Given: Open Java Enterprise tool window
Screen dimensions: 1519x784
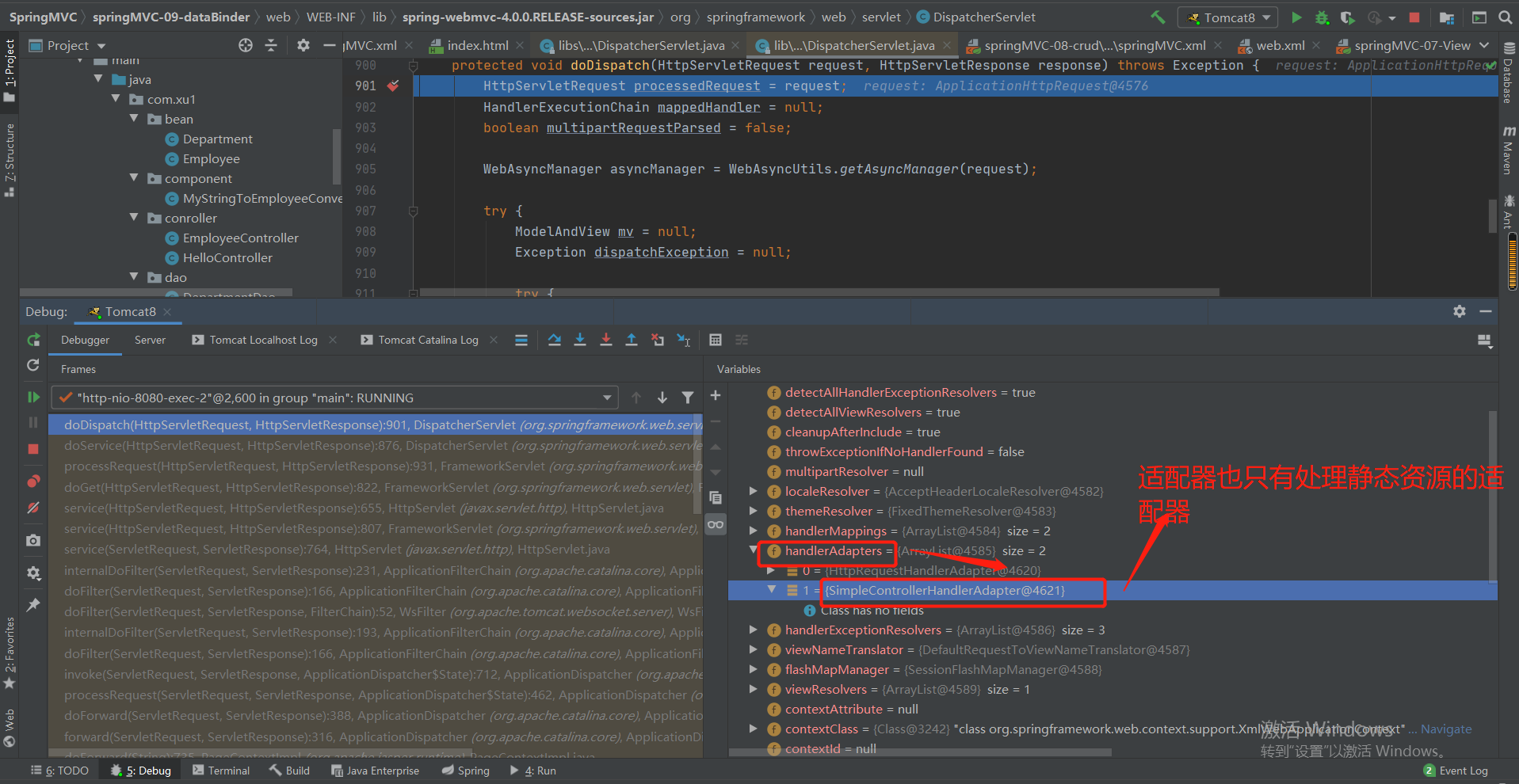Looking at the screenshot, I should pos(375,771).
